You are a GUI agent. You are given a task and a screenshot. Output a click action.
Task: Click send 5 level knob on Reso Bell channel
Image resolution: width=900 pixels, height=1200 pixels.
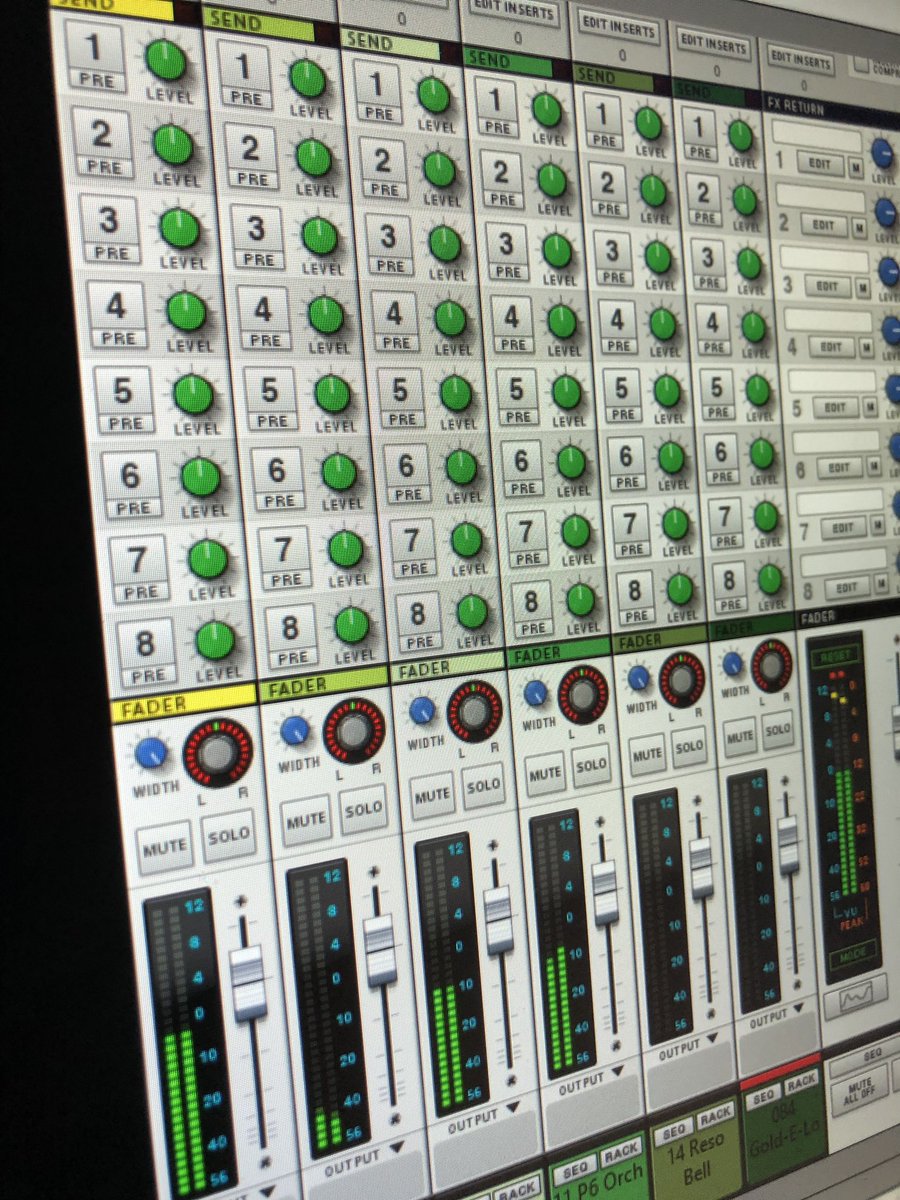[x=667, y=391]
